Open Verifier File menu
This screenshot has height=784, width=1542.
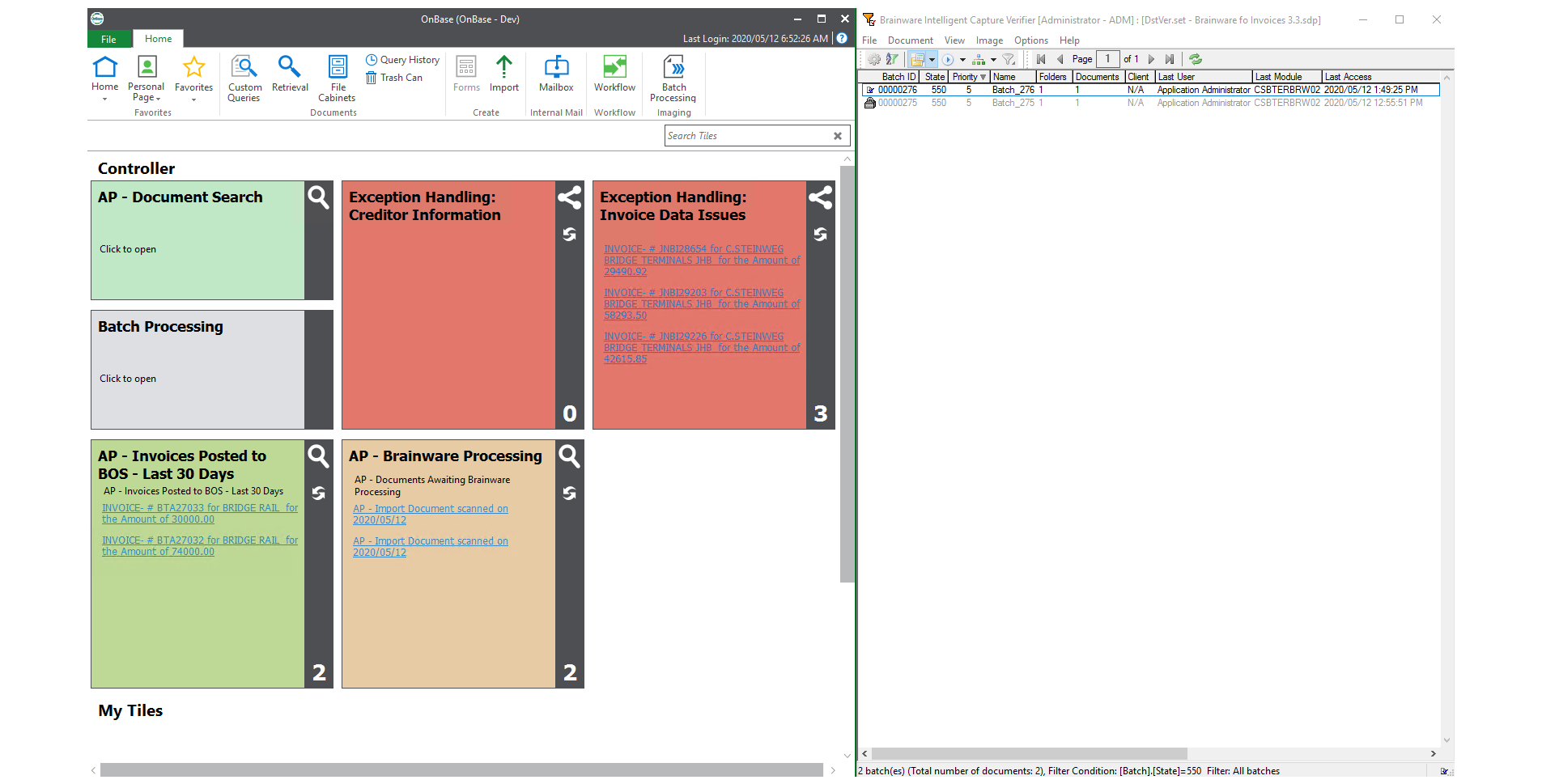tap(869, 40)
